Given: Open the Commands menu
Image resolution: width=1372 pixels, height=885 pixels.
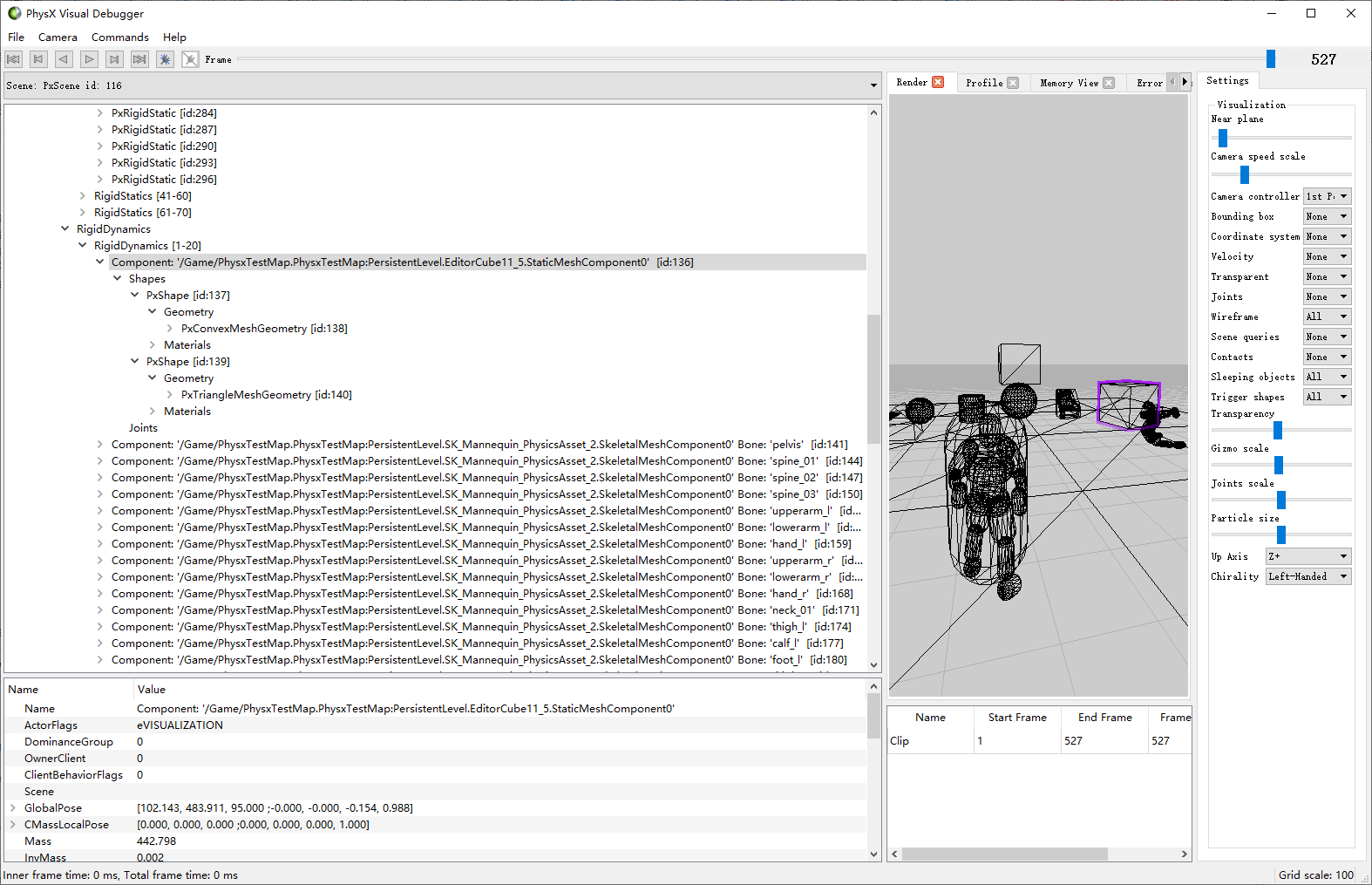Looking at the screenshot, I should coord(120,37).
